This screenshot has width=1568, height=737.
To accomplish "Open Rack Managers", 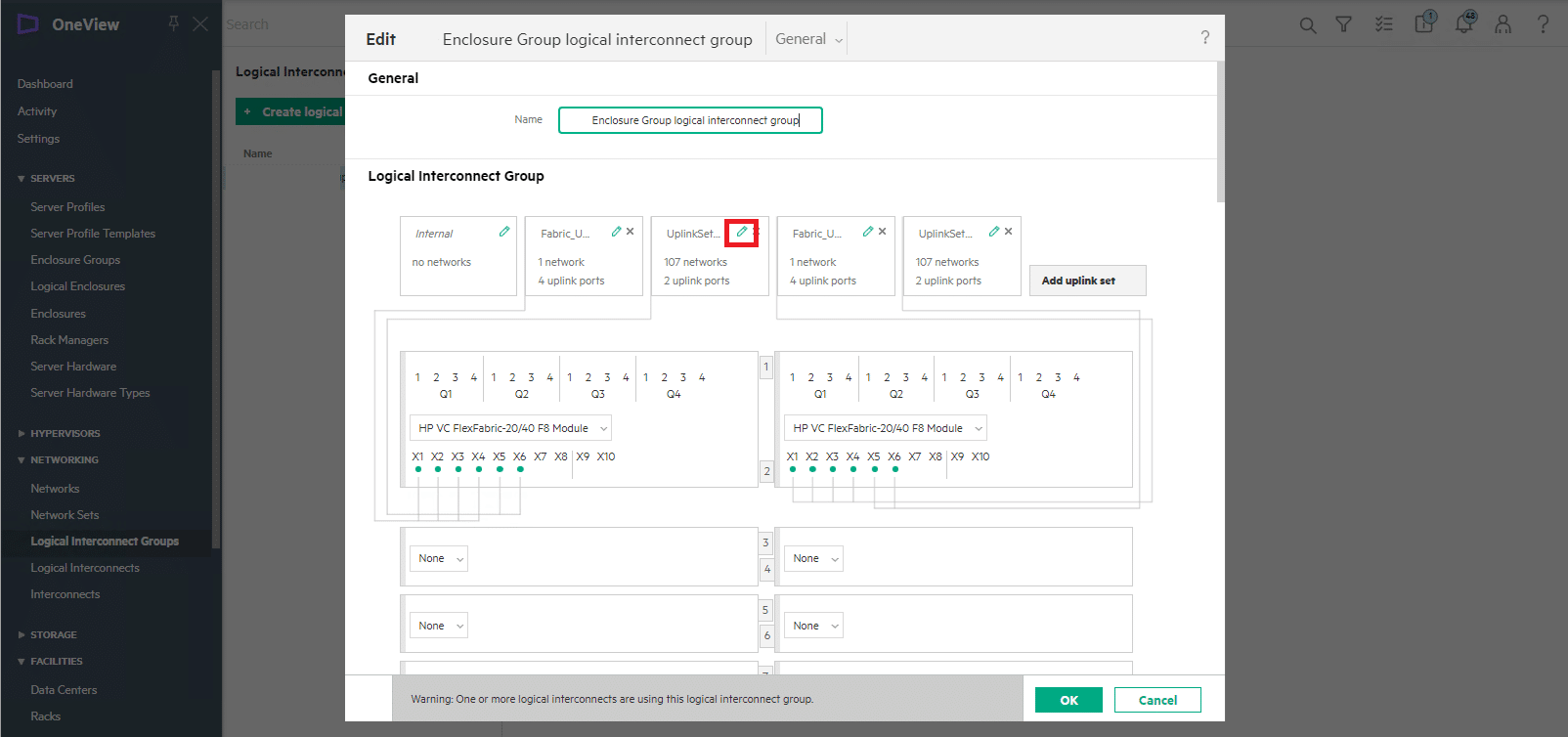I will click(69, 340).
